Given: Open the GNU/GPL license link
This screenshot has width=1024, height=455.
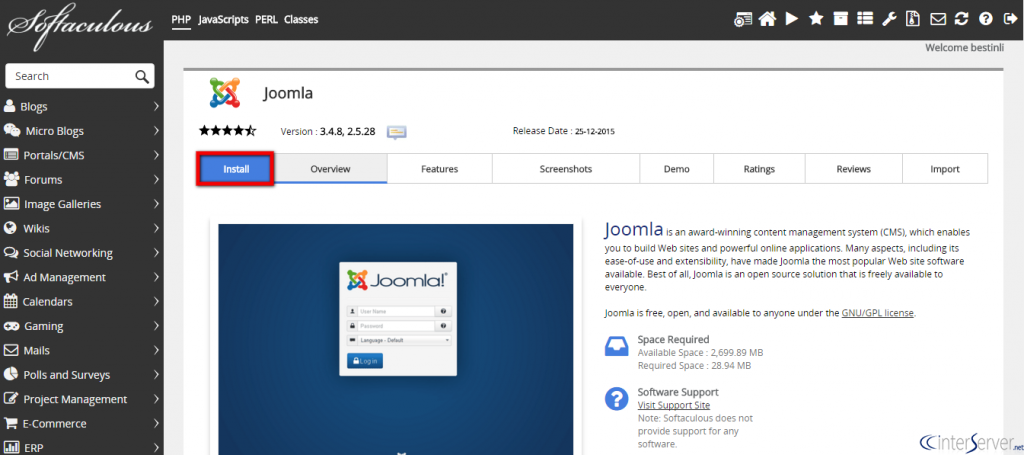Looking at the screenshot, I should (x=878, y=313).
